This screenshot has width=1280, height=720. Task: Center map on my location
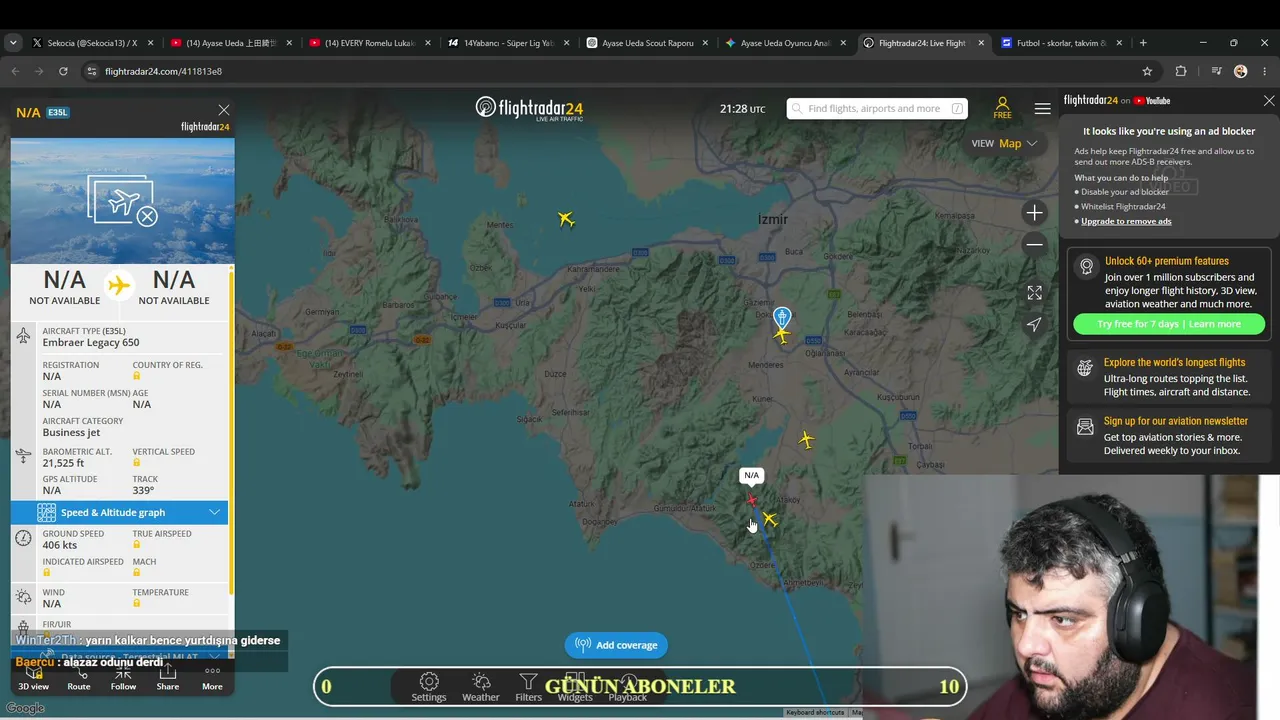coord(1034,324)
